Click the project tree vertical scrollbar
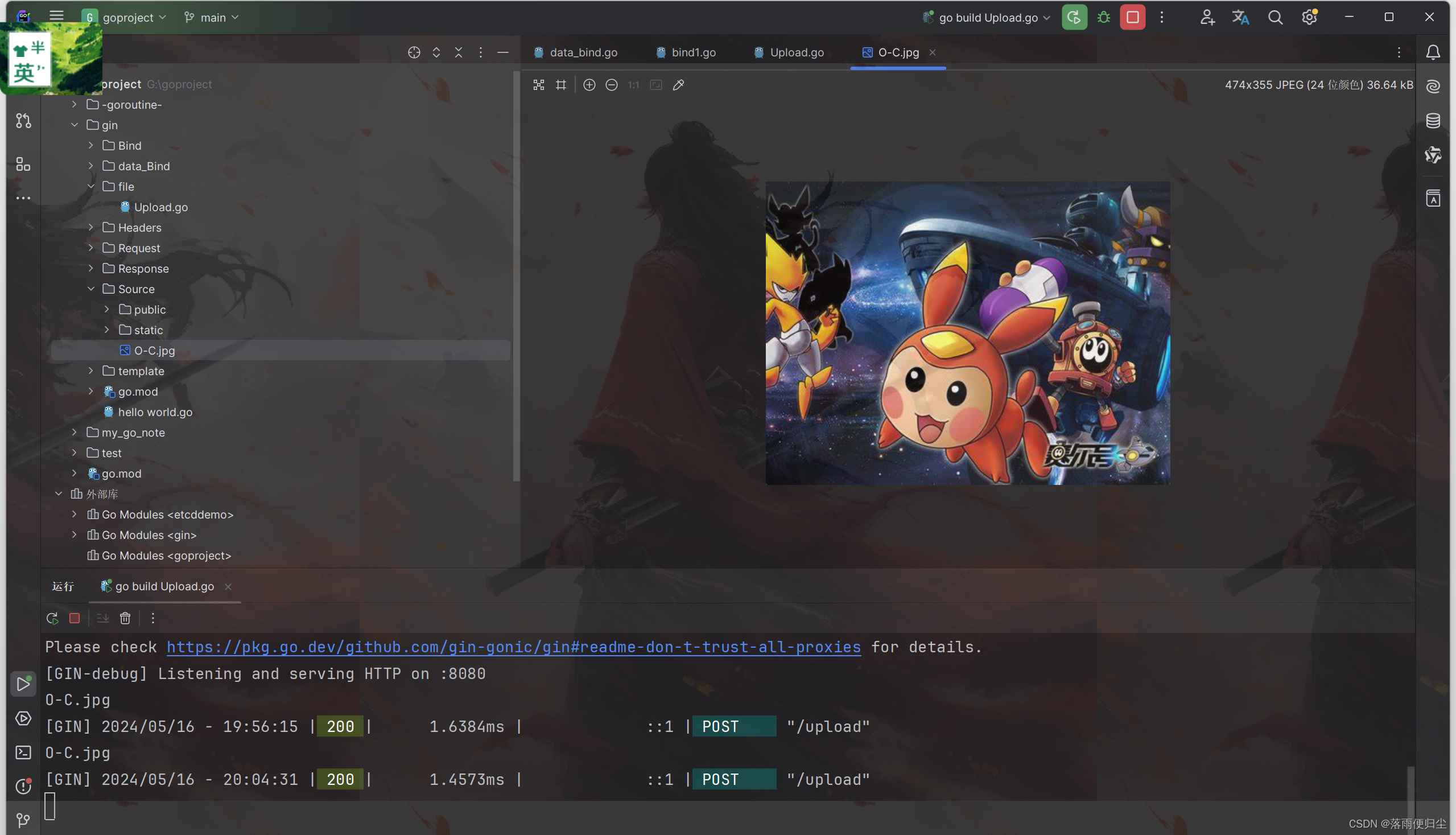The height and width of the screenshot is (835, 1456). pos(516,275)
